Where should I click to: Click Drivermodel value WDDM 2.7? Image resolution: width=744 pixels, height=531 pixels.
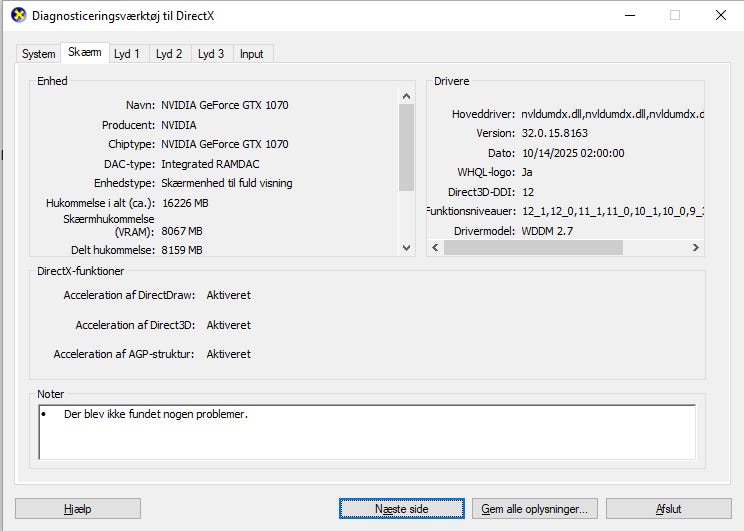pyautogui.click(x=548, y=231)
